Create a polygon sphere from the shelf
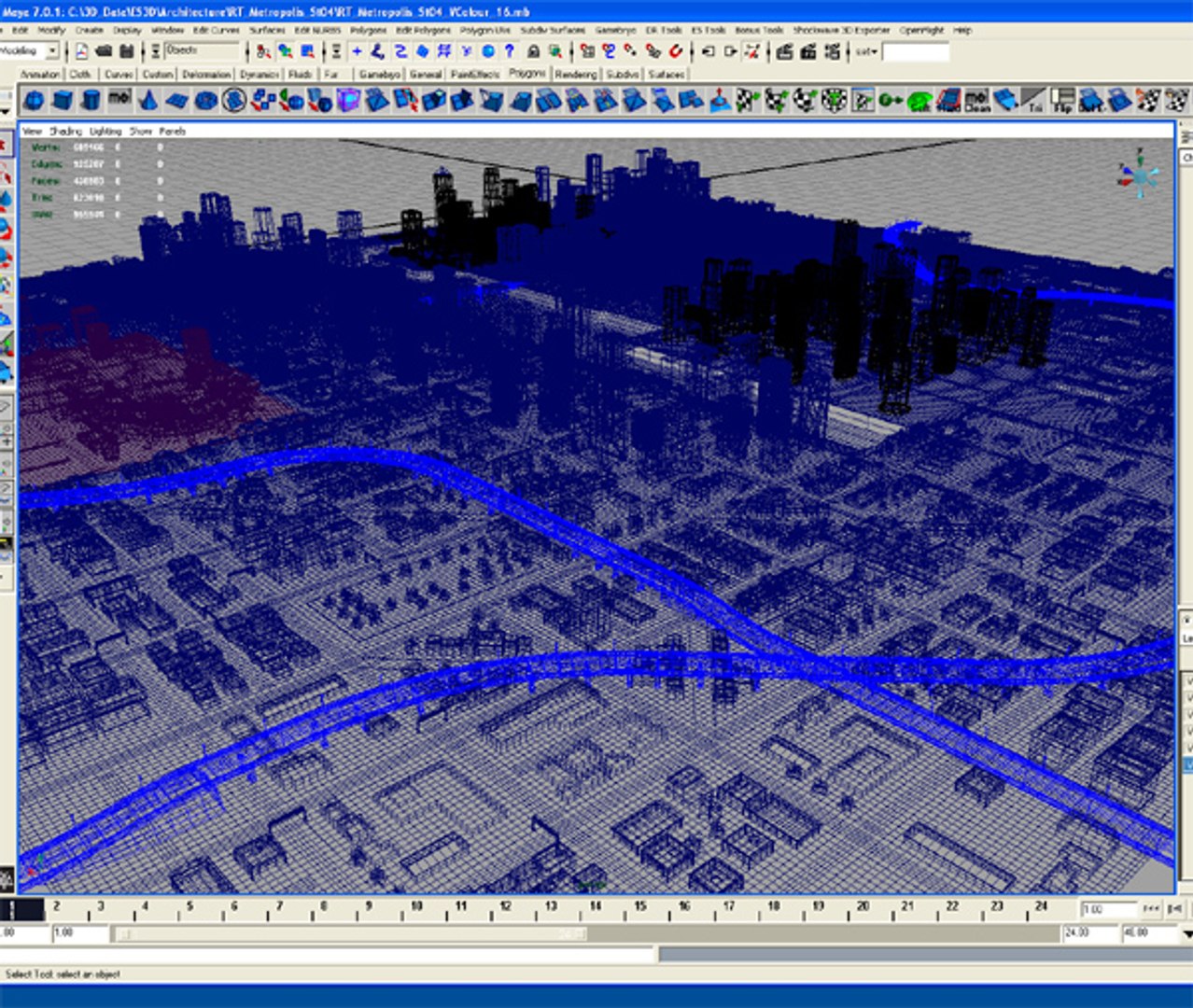 click(34, 100)
